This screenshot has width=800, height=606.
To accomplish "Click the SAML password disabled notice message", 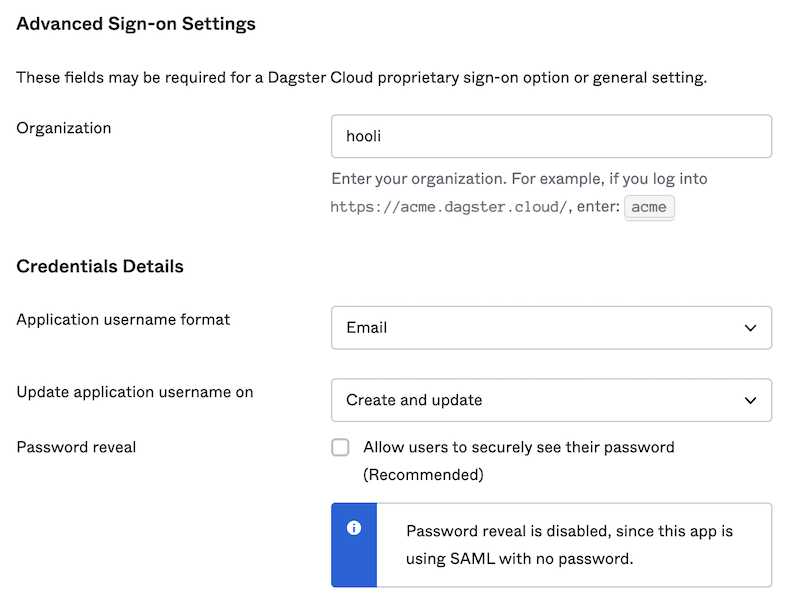I will pos(575,545).
